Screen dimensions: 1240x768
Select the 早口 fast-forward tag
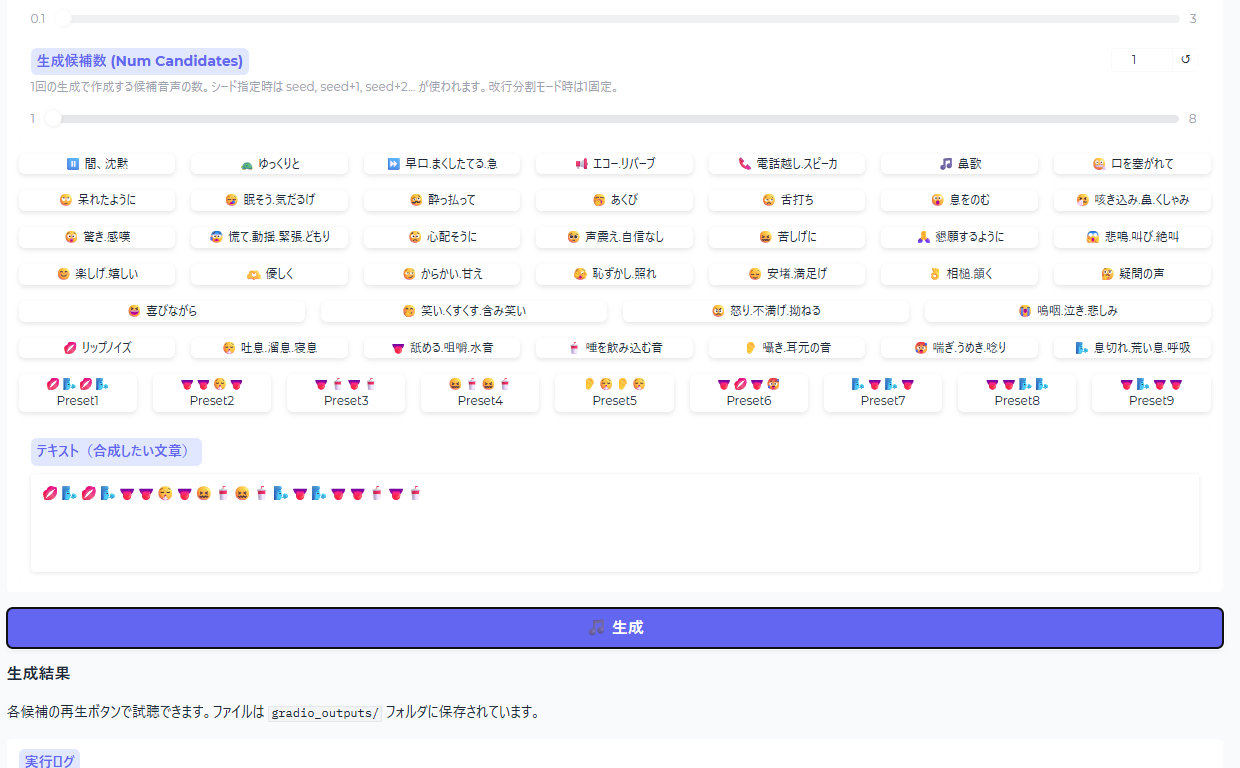pos(441,164)
